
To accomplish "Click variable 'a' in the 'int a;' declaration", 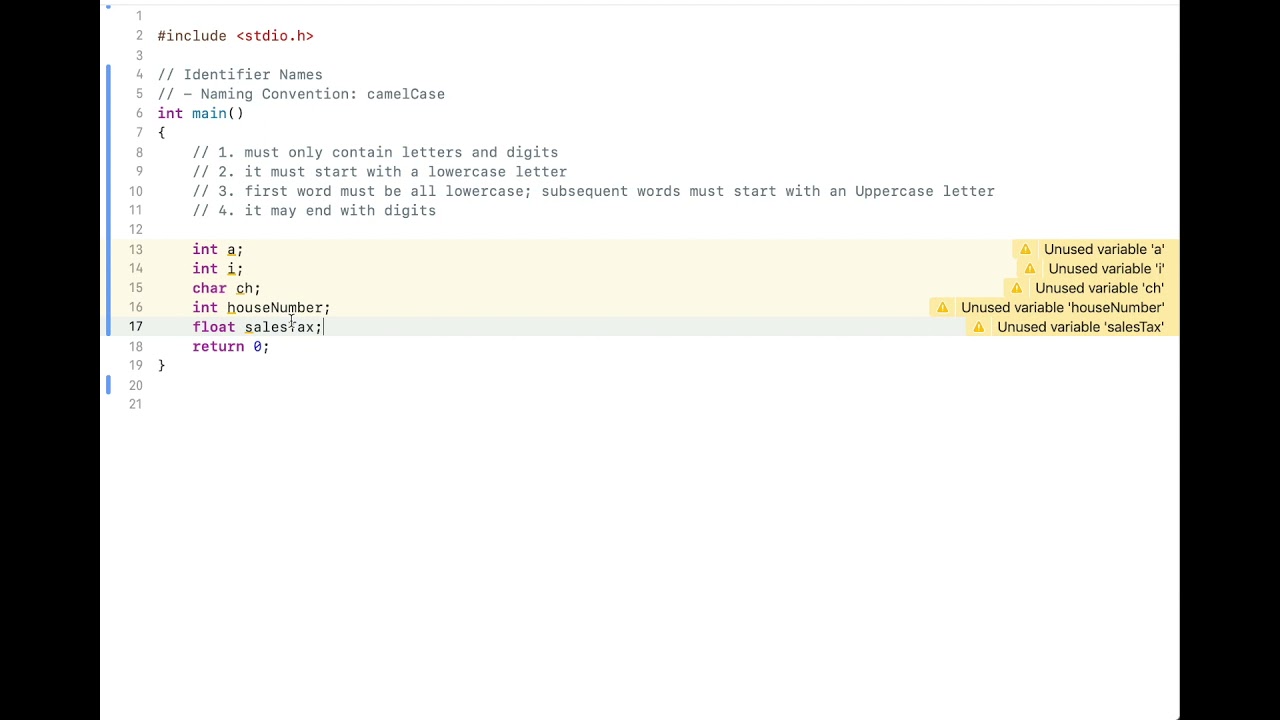I will coord(231,250).
